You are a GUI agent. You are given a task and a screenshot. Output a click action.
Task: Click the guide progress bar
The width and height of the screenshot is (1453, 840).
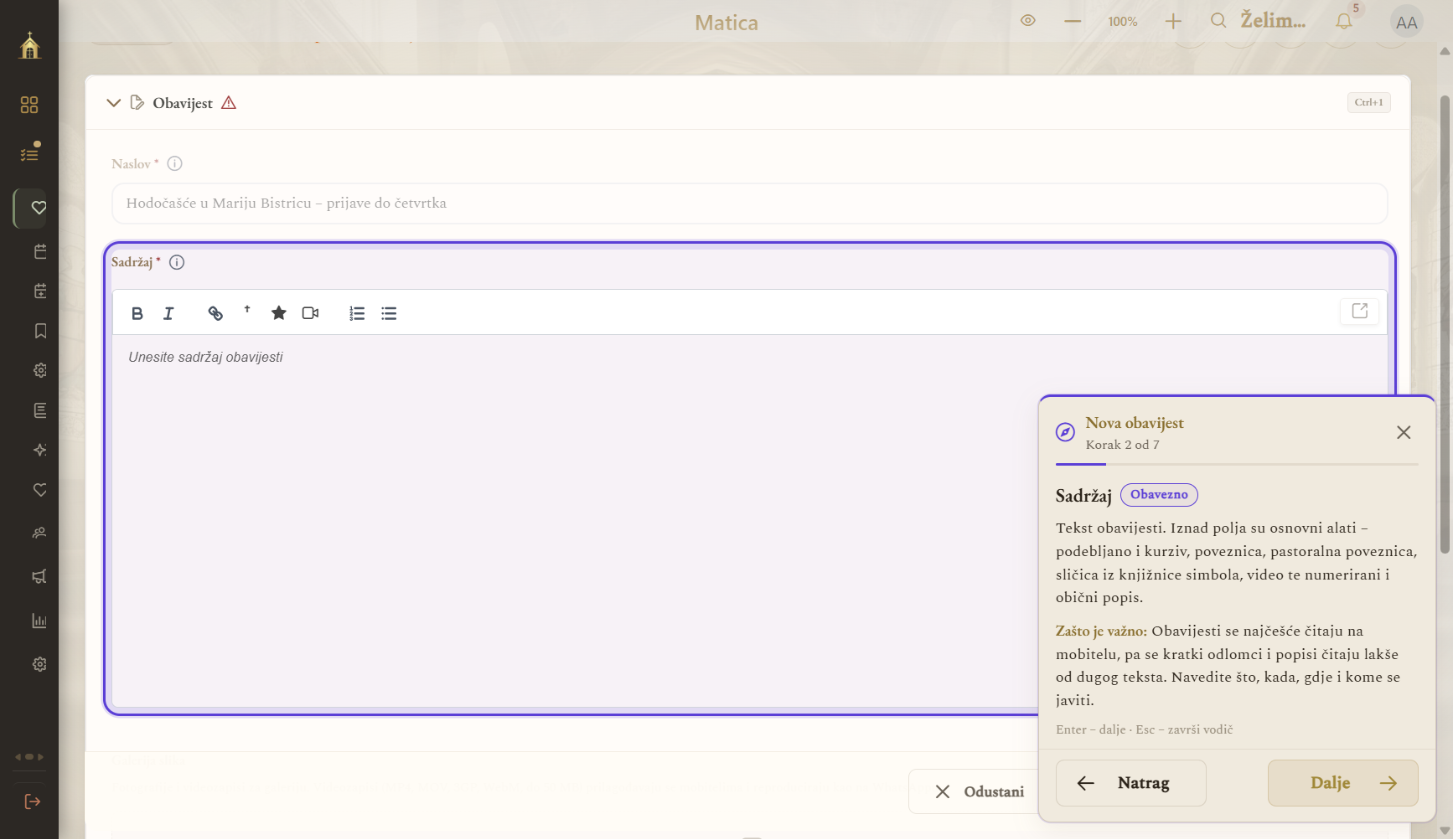pos(1237,464)
